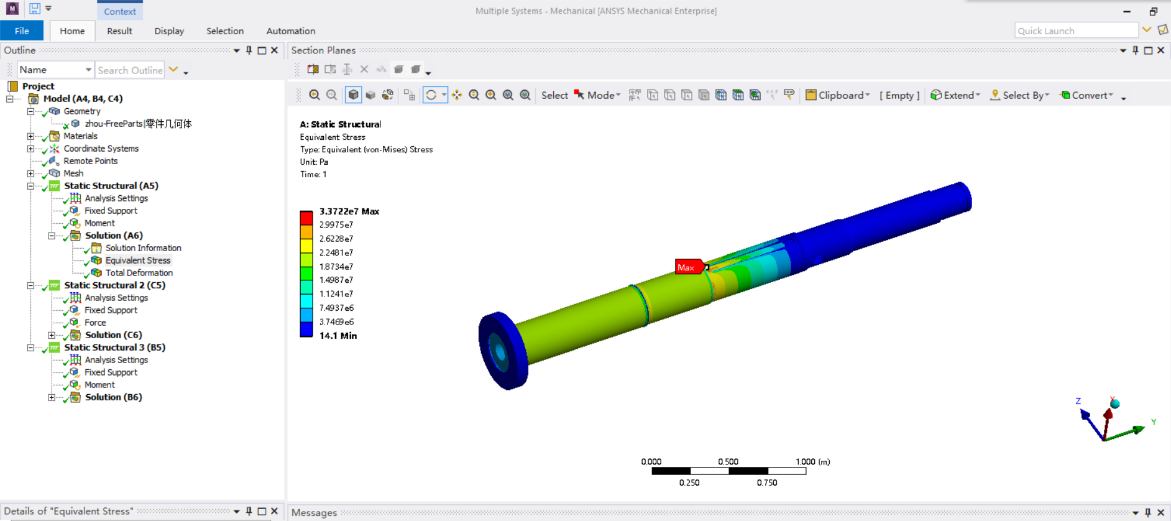
Task: Select Total Deformation result
Action: click(x=139, y=272)
